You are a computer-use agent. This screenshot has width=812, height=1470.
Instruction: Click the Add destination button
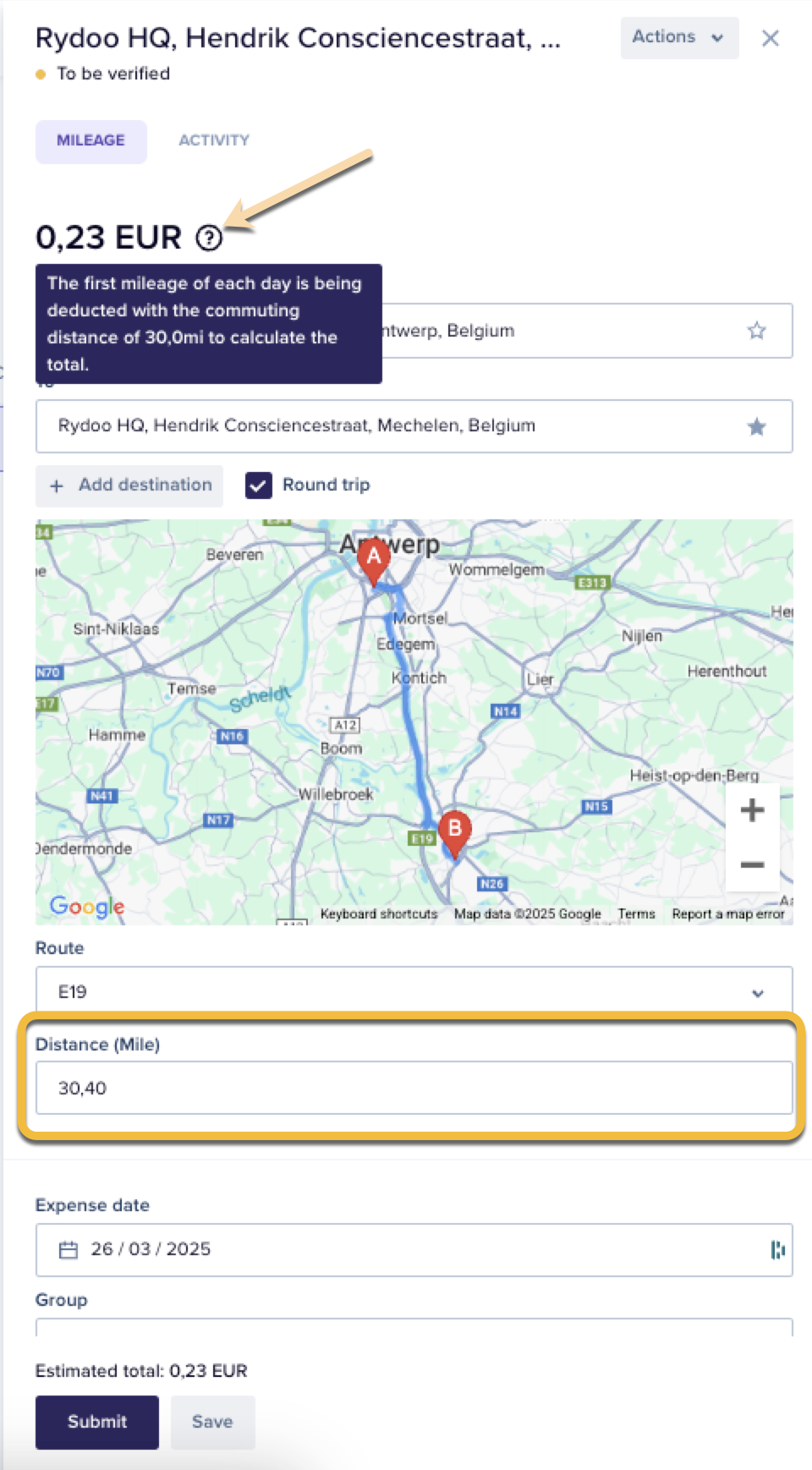[129, 485]
